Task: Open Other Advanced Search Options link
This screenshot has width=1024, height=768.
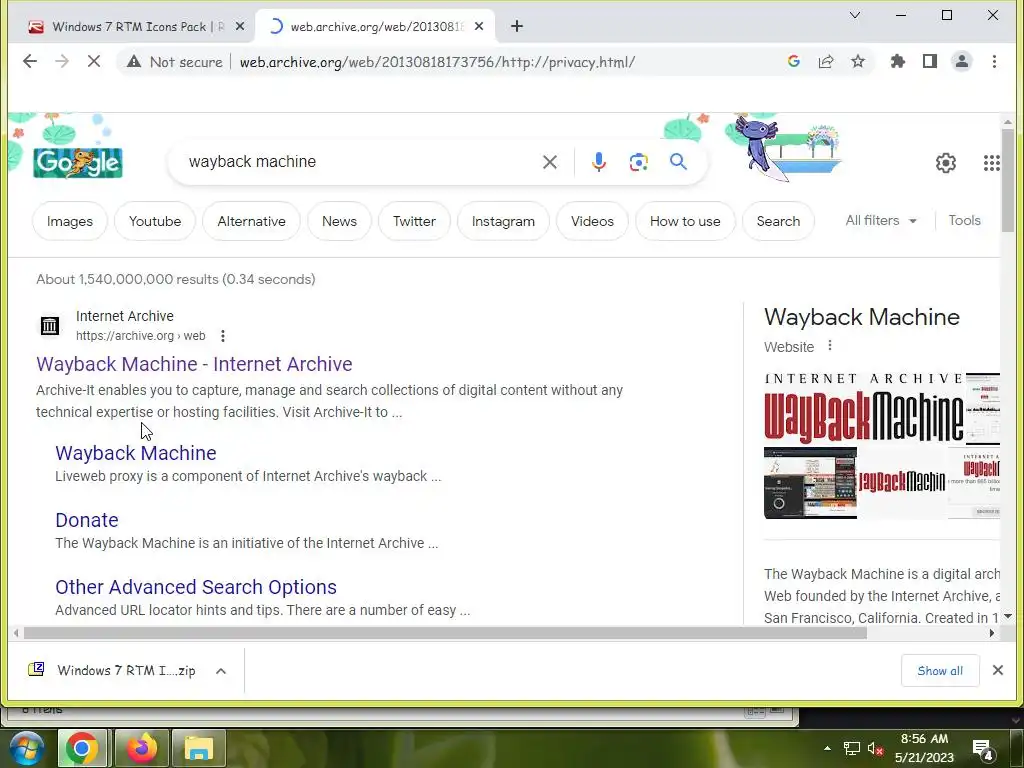Action: coord(196,587)
